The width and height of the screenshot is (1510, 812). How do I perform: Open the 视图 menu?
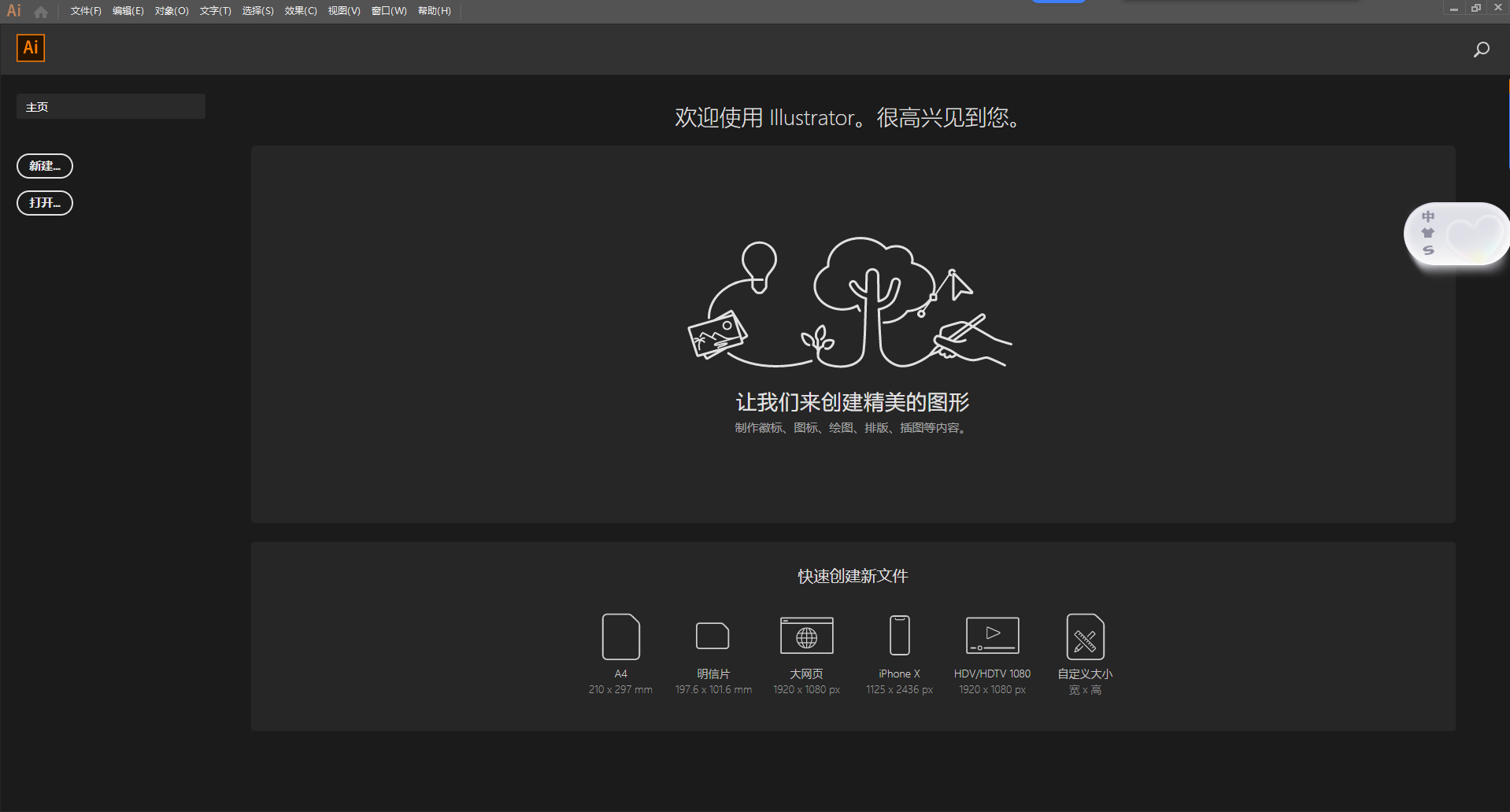point(343,11)
